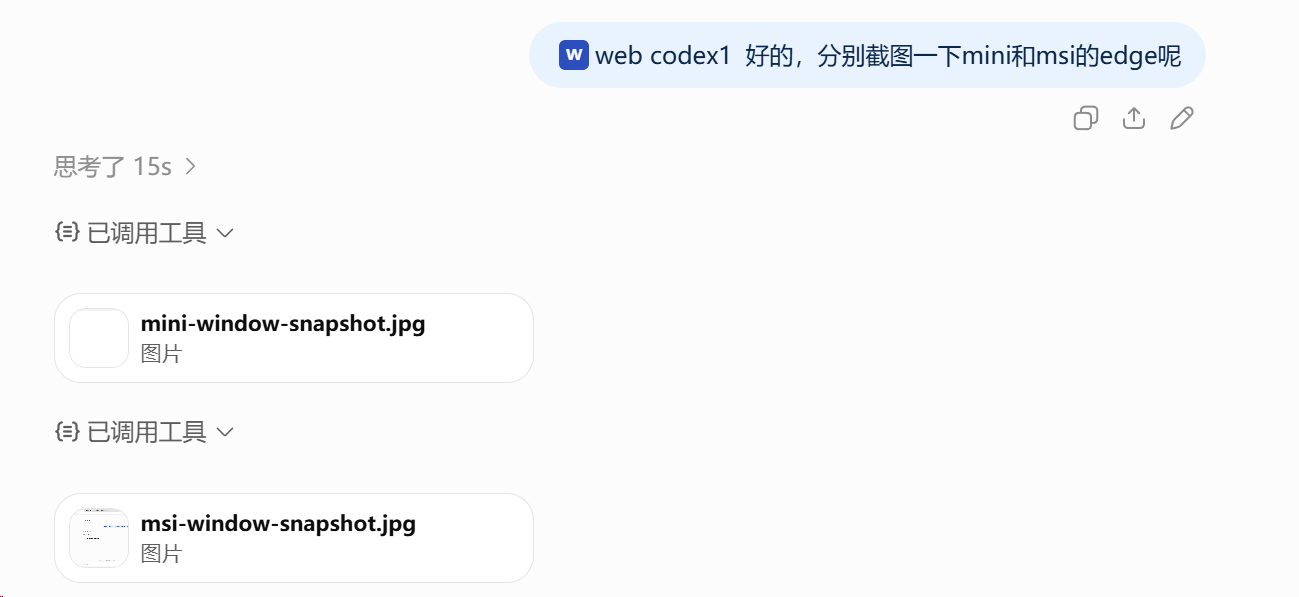1299x597 pixels.
Task: Share the message using the upload arrow icon
Action: click(x=1133, y=118)
